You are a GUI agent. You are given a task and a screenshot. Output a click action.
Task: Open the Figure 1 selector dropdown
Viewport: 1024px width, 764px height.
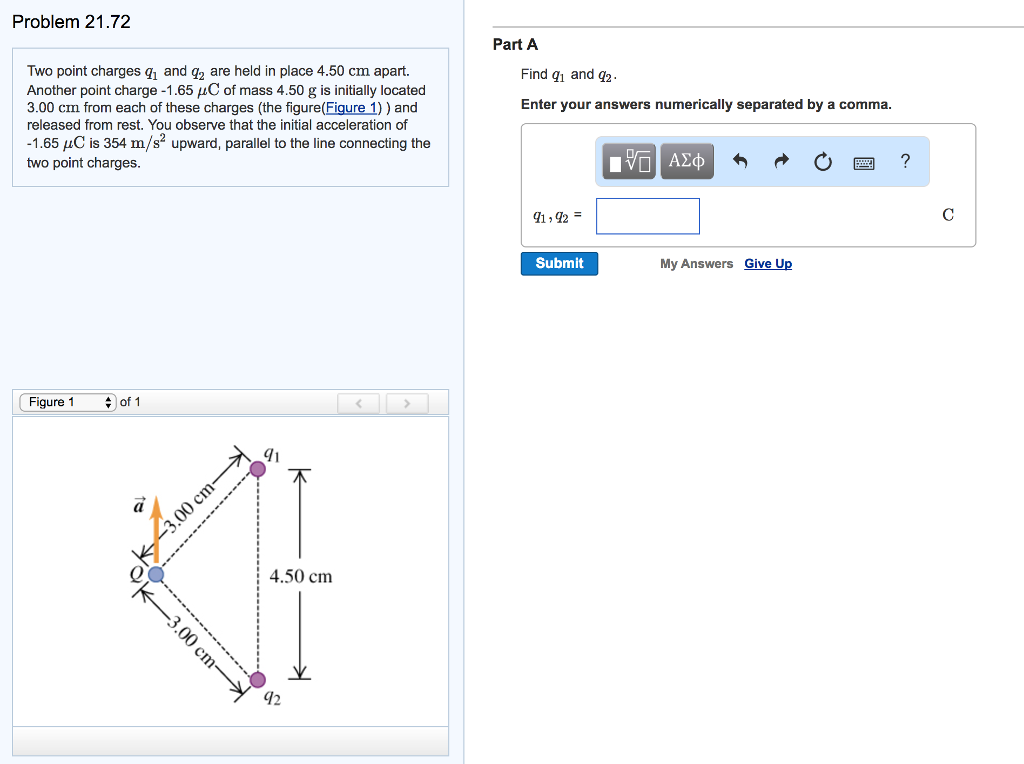(x=55, y=401)
